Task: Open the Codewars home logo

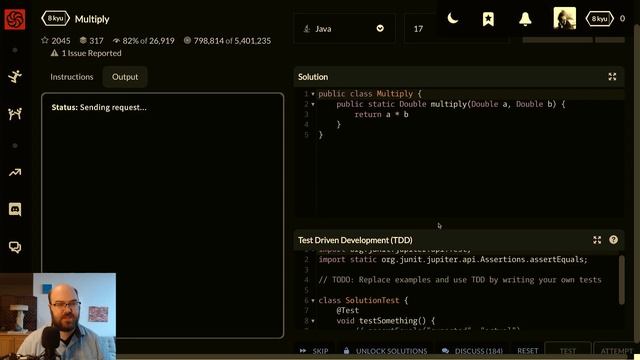Action: tap(15, 19)
